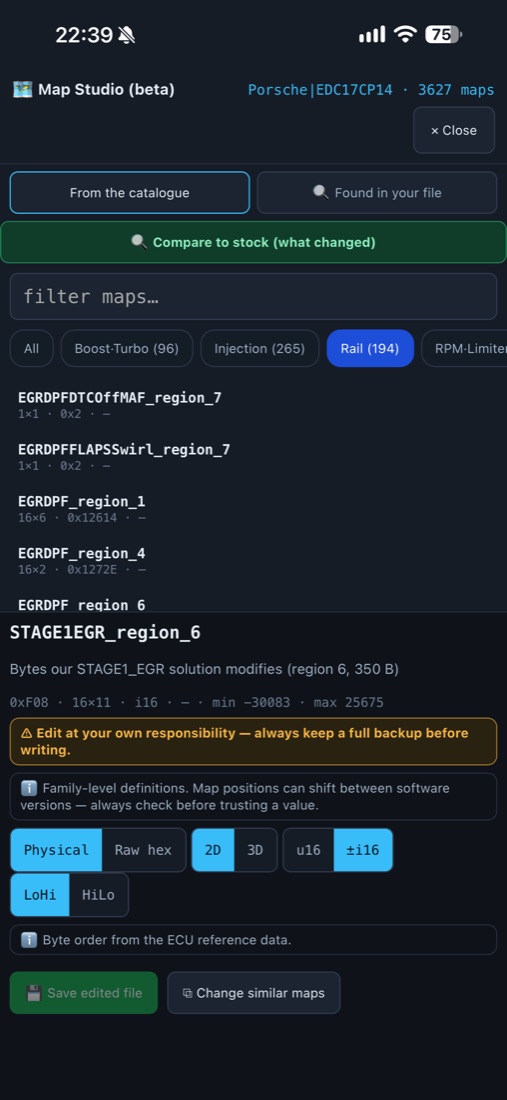
Task: Switch value display to Raw hex
Action: tap(143, 850)
